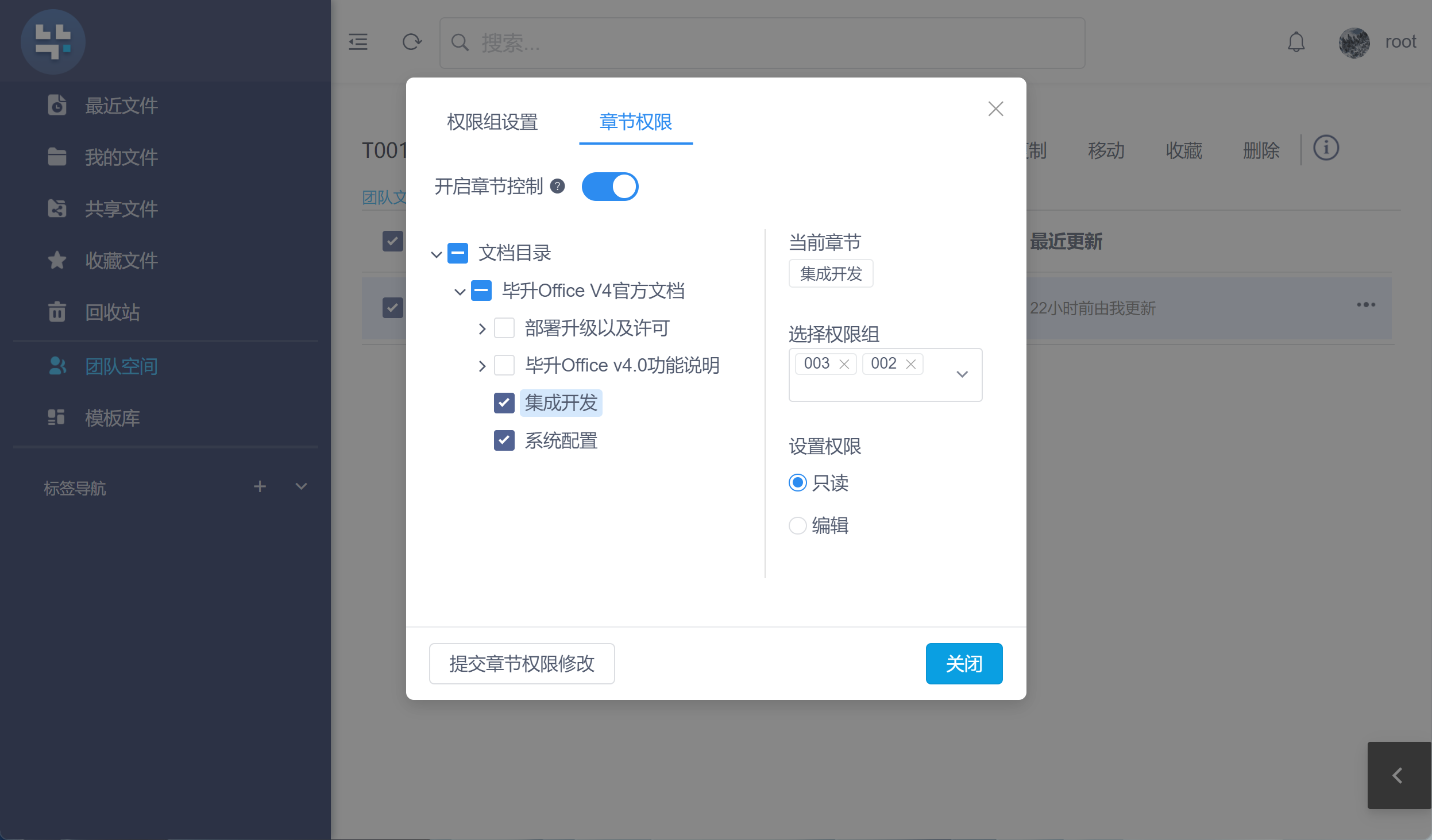Image resolution: width=1432 pixels, height=840 pixels.
Task: Click the 关闭 button
Action: 964,664
